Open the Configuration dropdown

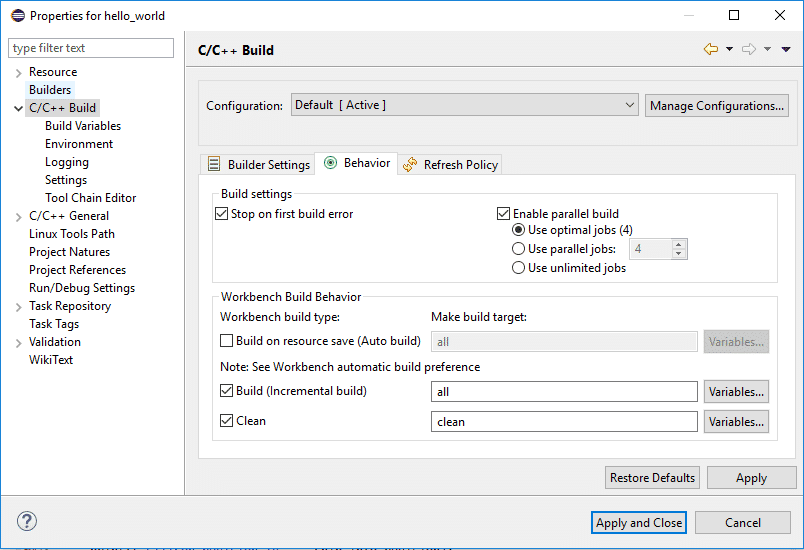click(x=465, y=105)
